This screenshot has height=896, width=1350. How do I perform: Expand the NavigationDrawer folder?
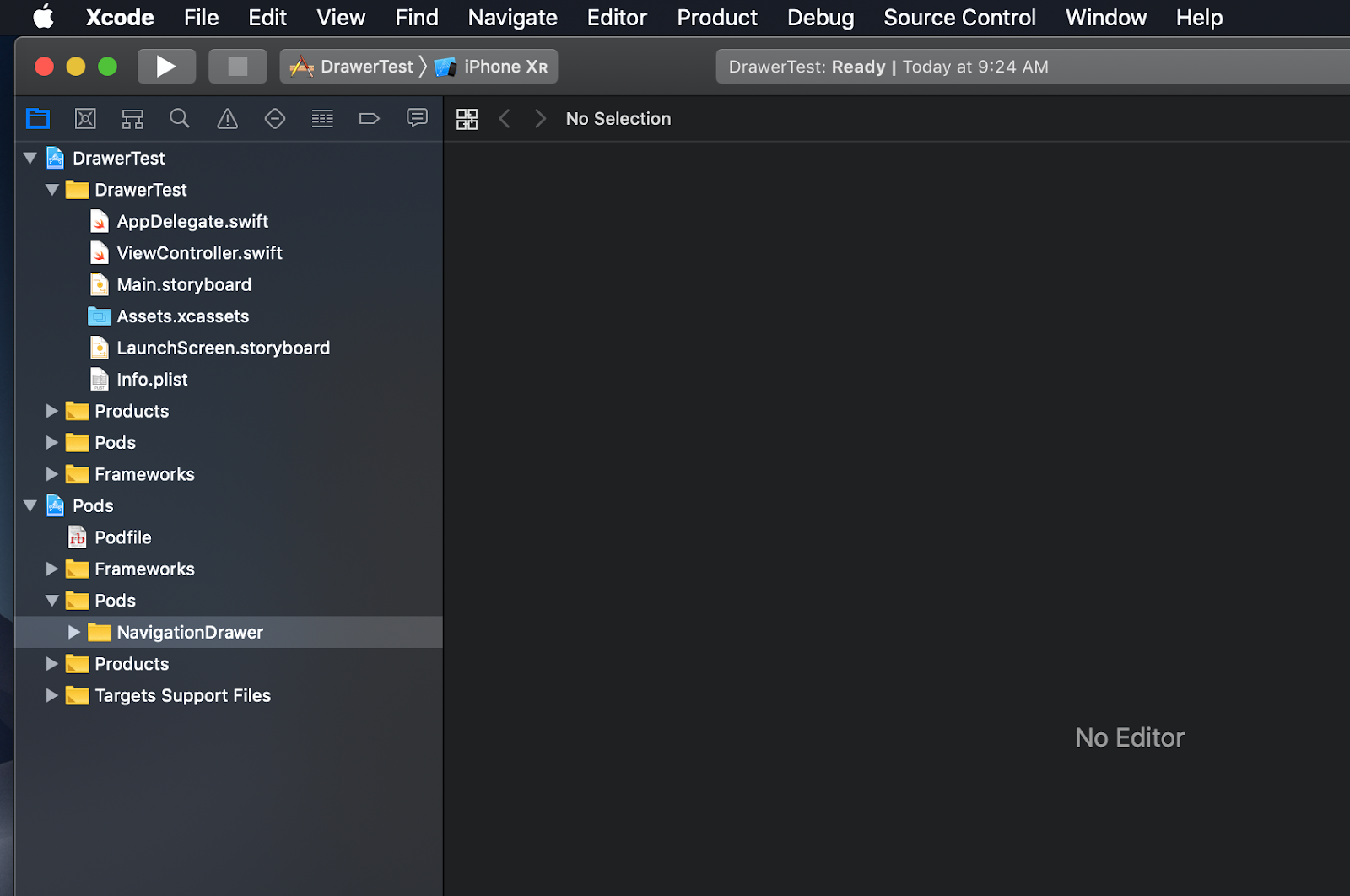(74, 633)
